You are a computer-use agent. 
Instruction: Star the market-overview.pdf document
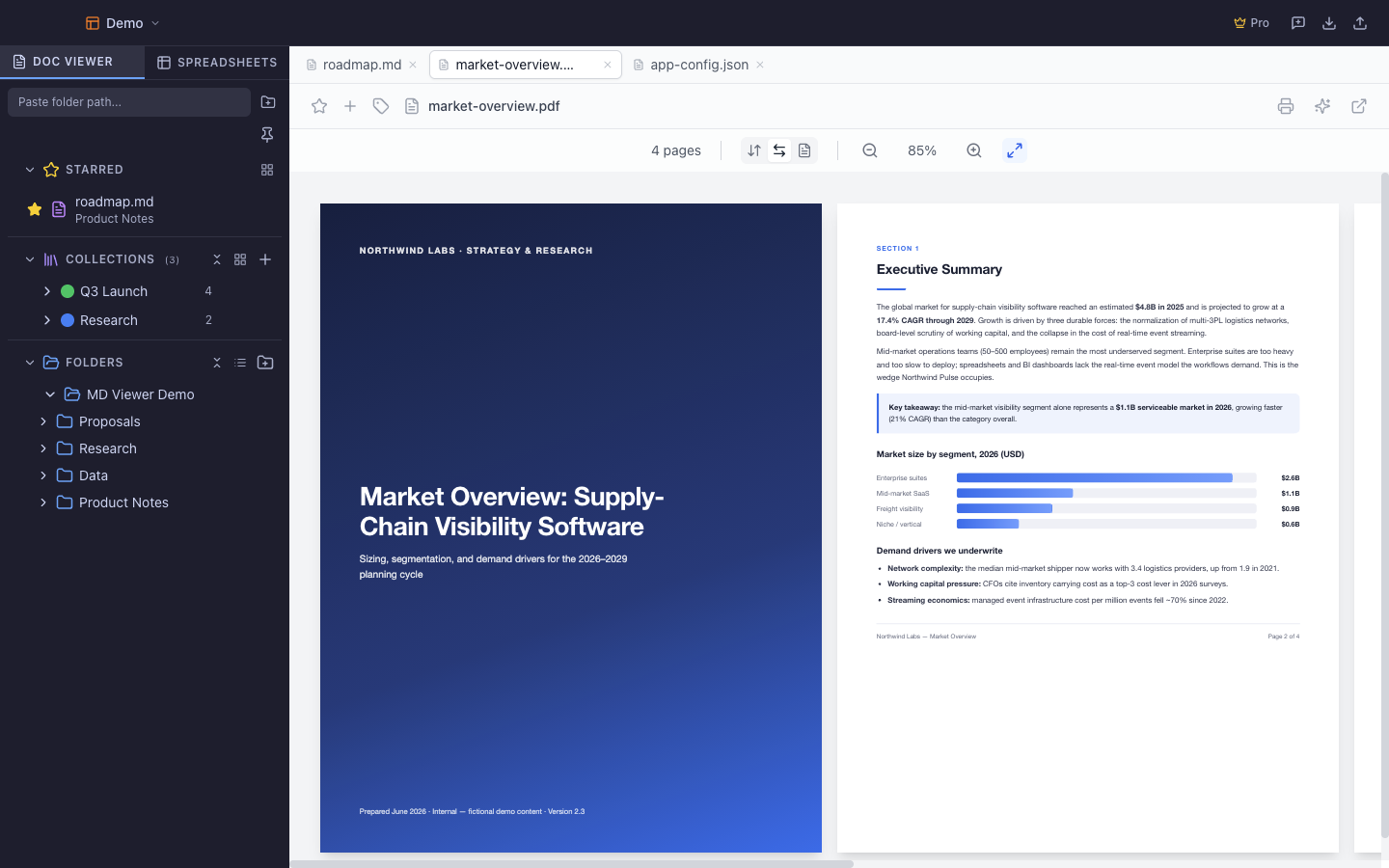319,106
